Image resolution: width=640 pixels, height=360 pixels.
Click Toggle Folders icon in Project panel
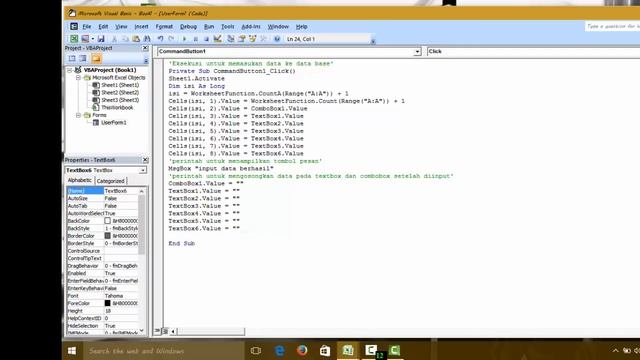[x=96, y=58]
